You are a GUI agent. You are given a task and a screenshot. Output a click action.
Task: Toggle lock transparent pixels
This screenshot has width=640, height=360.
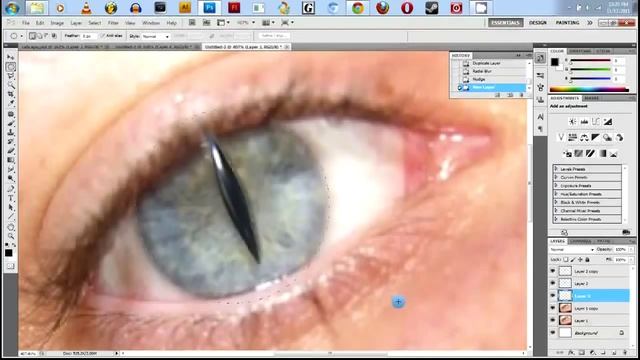tap(566, 260)
